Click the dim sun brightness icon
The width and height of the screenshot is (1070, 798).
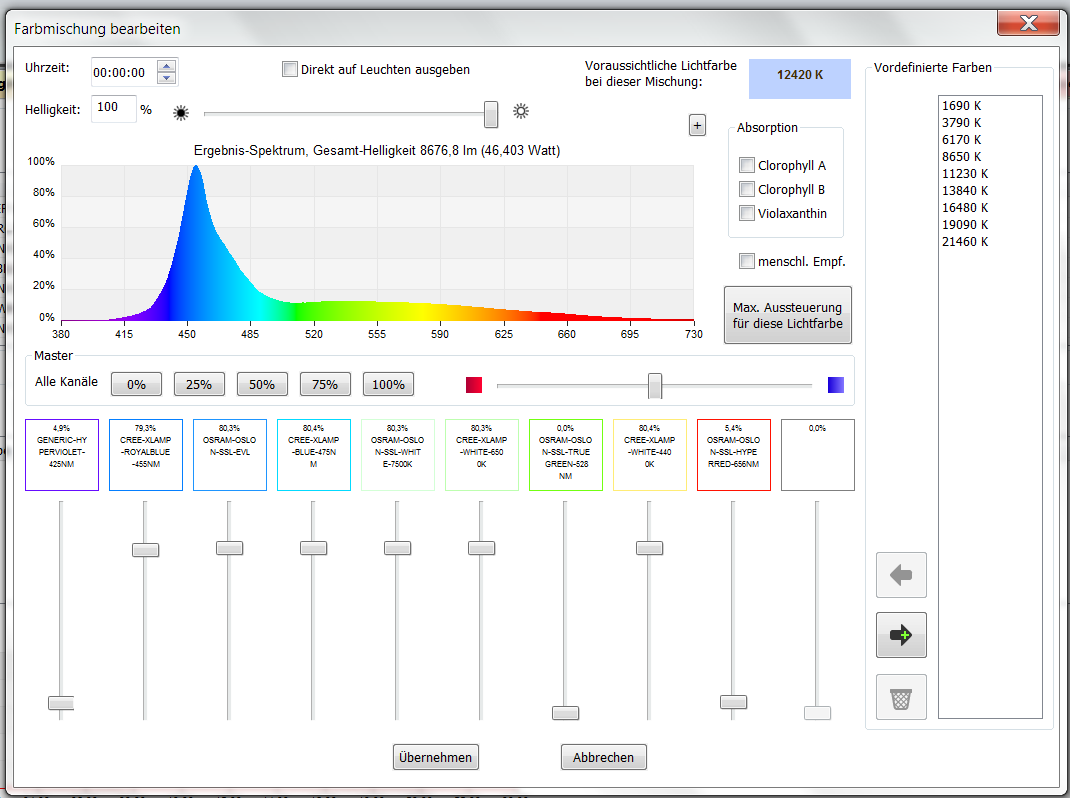point(180,112)
